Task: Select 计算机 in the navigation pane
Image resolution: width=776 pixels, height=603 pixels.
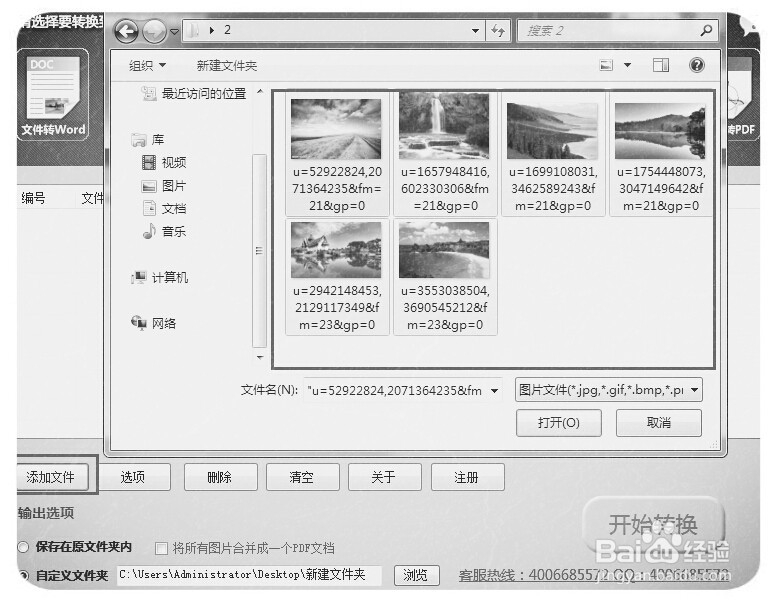Action: pyautogui.click(x=159, y=277)
